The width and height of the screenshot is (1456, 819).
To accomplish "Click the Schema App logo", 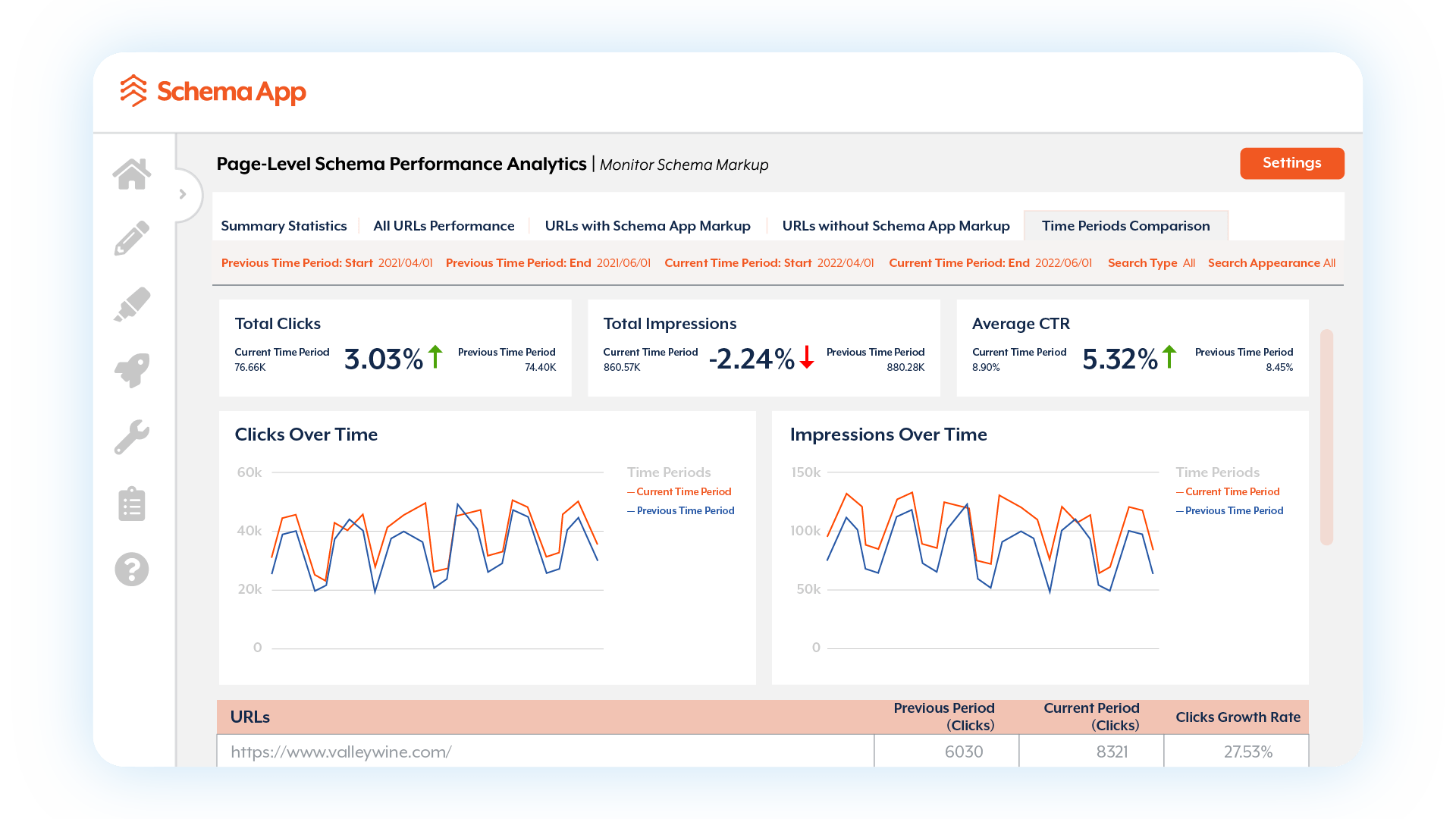I will tap(213, 92).
